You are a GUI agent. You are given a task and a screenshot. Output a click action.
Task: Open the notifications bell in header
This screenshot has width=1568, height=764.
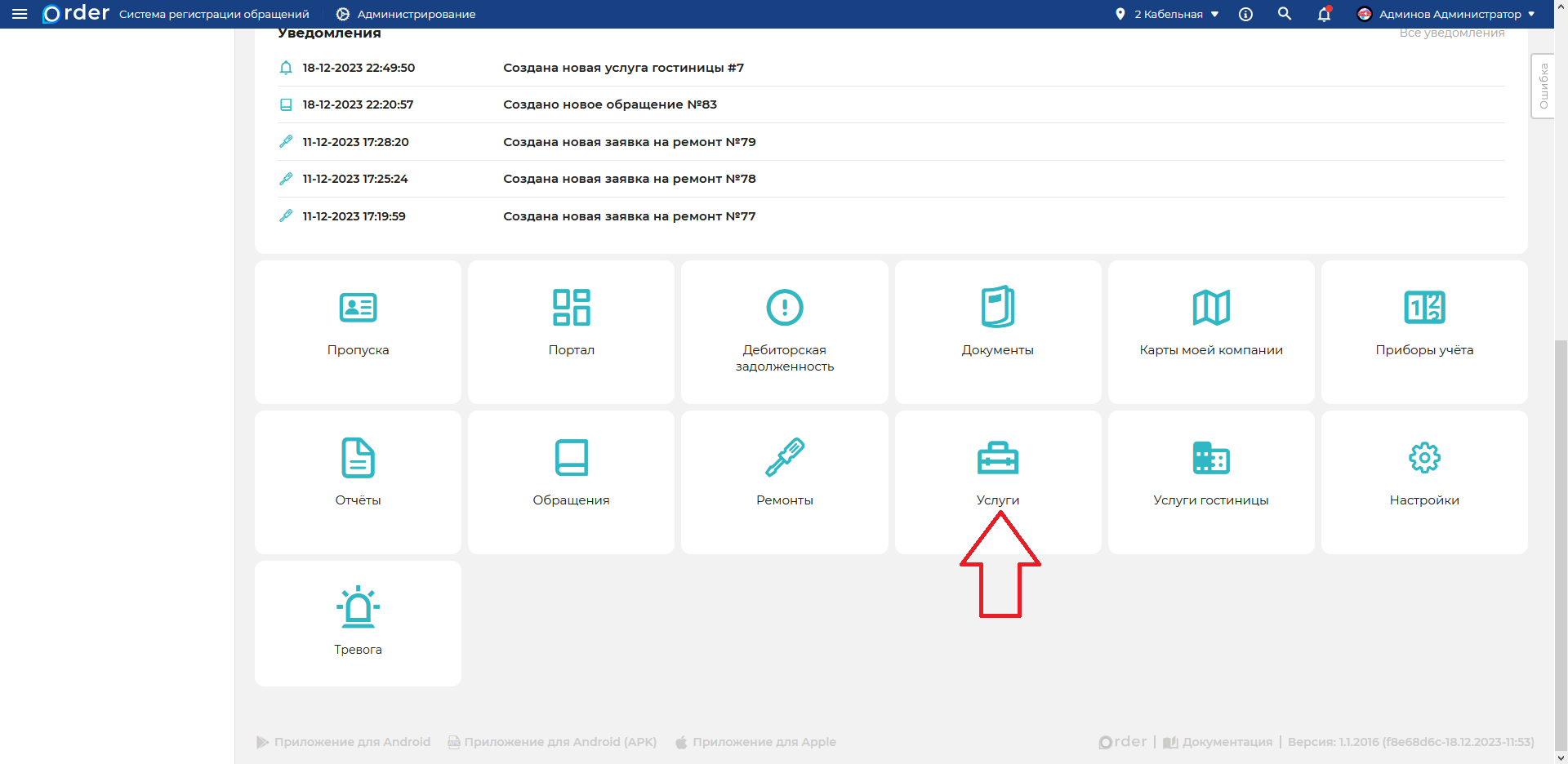coord(1324,14)
